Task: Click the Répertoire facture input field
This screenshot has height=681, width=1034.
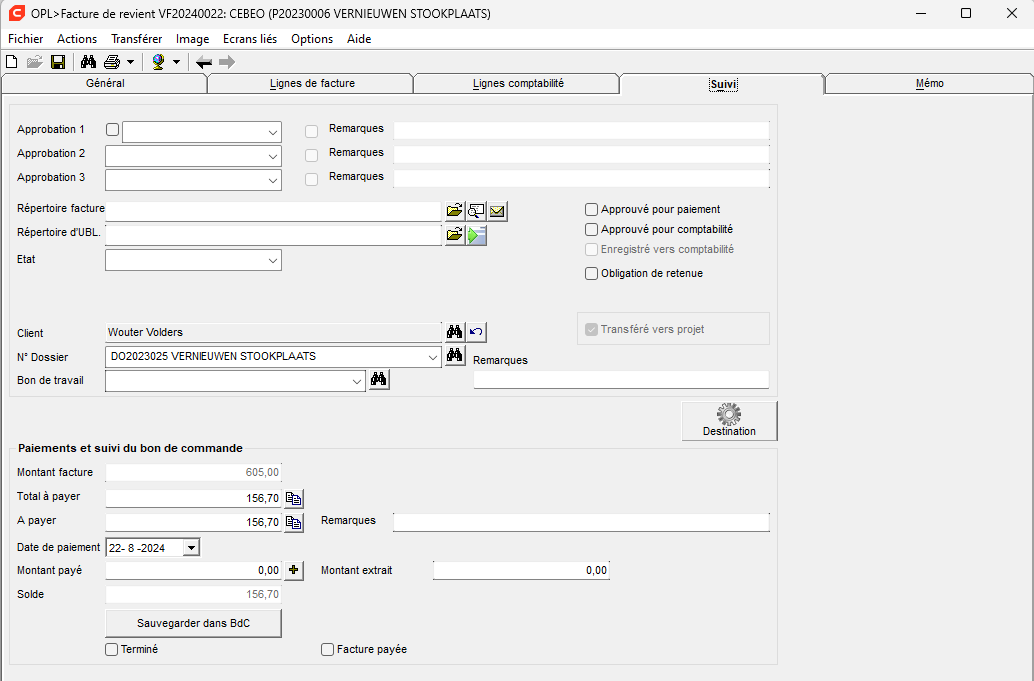Action: coord(273,211)
